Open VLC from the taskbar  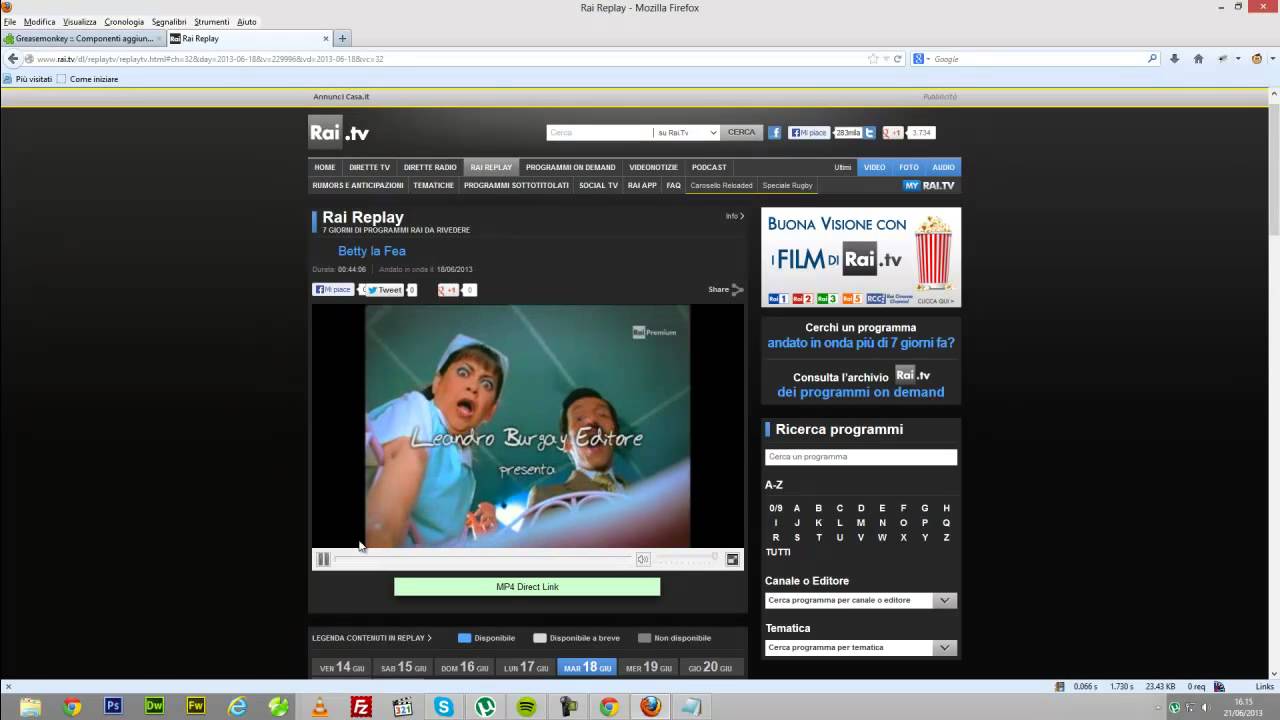(319, 707)
